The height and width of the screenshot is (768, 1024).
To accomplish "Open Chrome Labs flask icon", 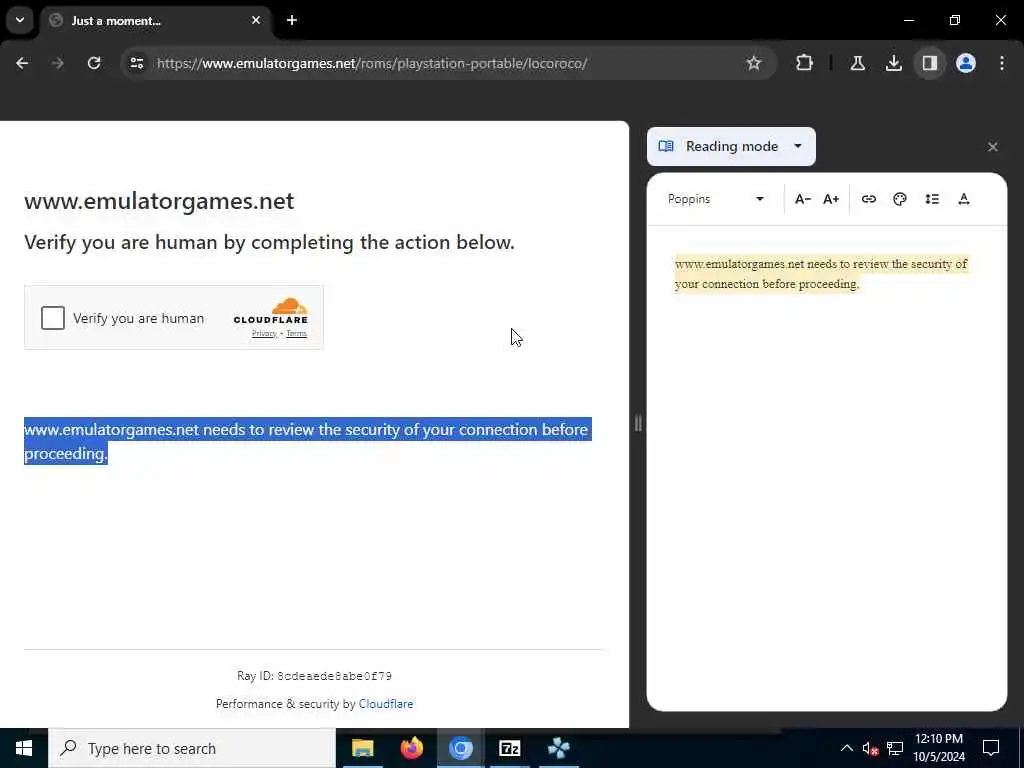I will pos(857,63).
